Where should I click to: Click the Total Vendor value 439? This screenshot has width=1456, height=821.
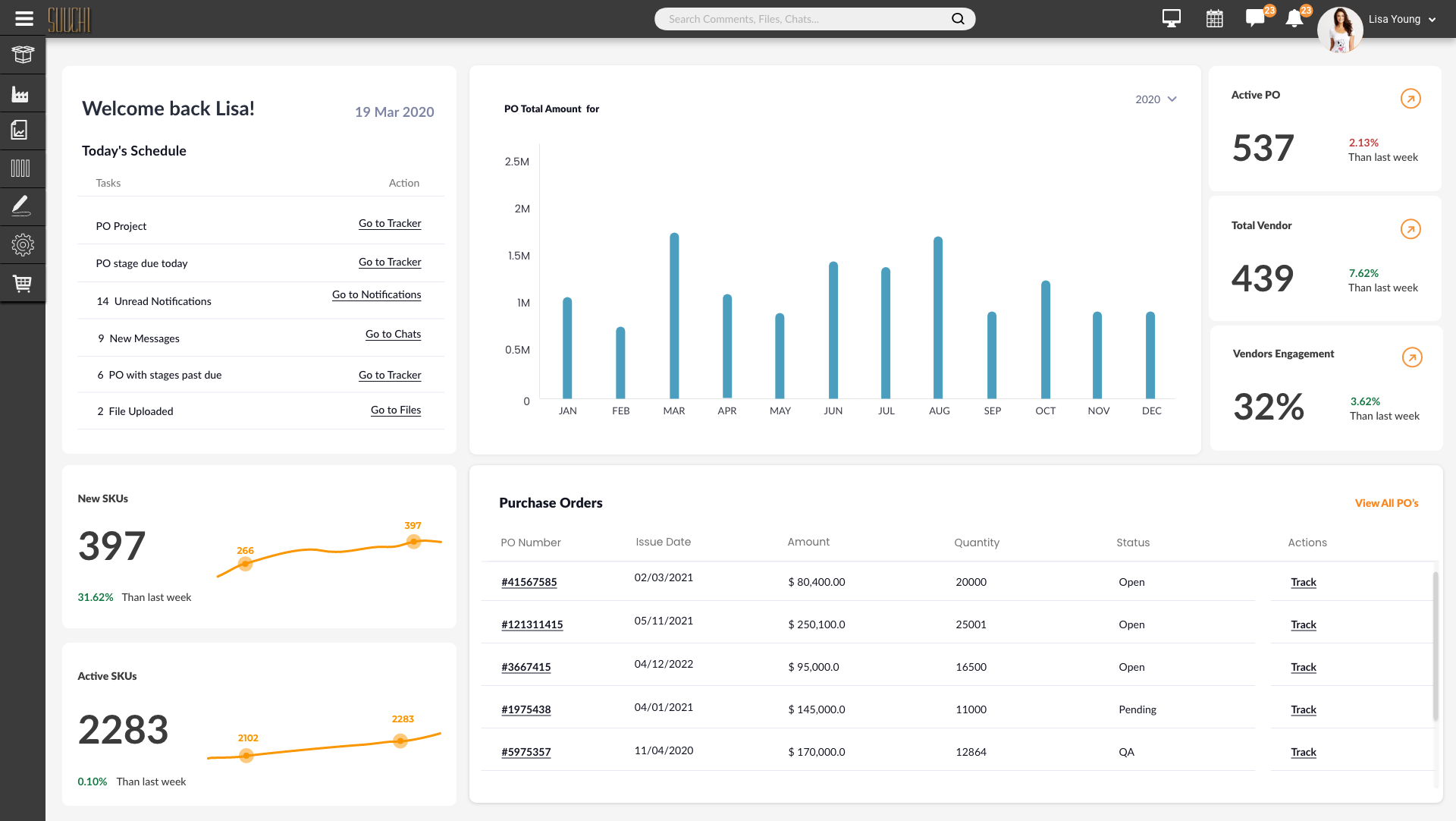pyautogui.click(x=1263, y=278)
